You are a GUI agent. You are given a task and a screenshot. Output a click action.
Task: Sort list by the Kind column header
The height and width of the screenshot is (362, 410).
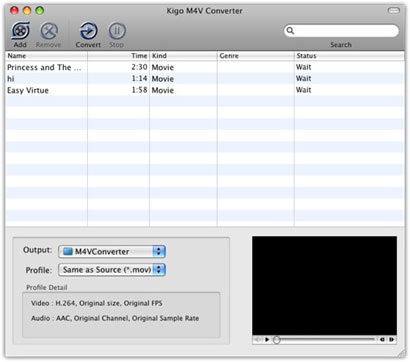(183, 56)
